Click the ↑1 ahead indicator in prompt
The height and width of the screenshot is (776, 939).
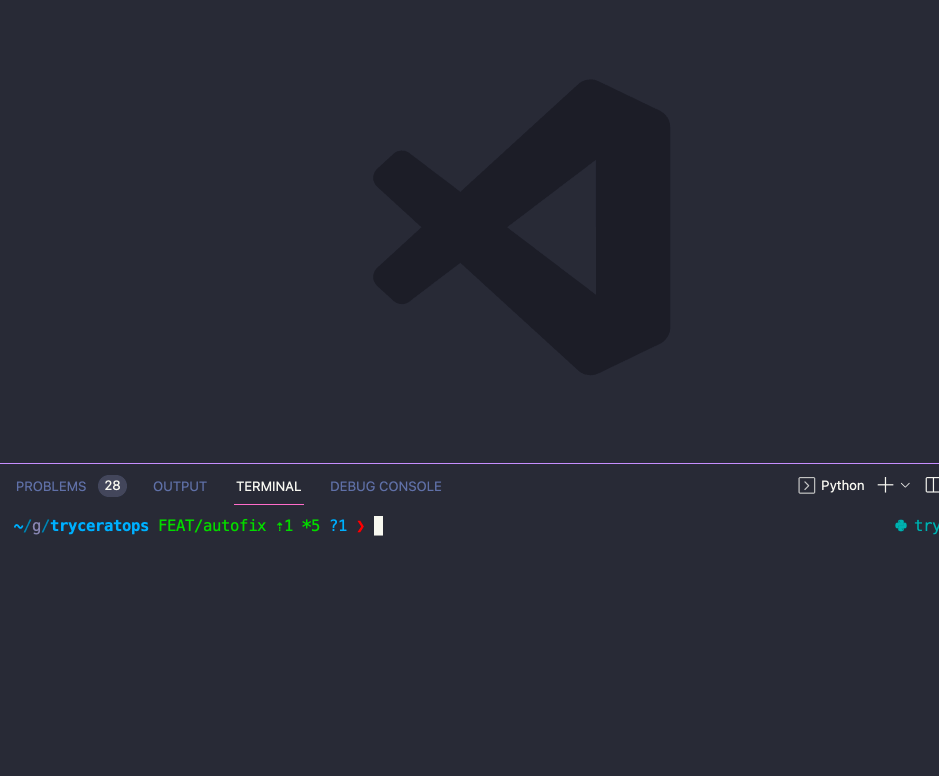pos(284,526)
